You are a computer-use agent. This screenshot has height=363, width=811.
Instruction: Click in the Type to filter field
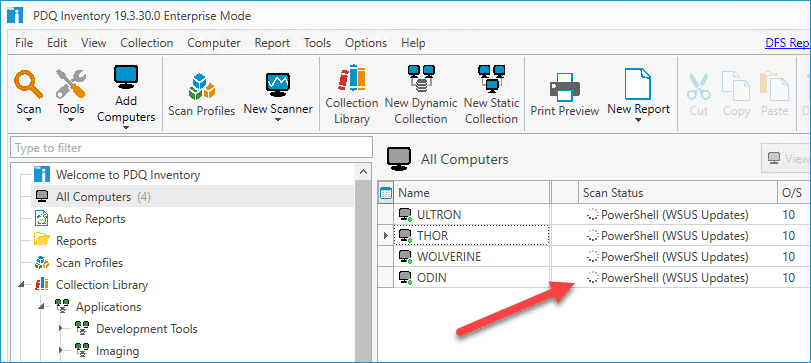(x=191, y=148)
